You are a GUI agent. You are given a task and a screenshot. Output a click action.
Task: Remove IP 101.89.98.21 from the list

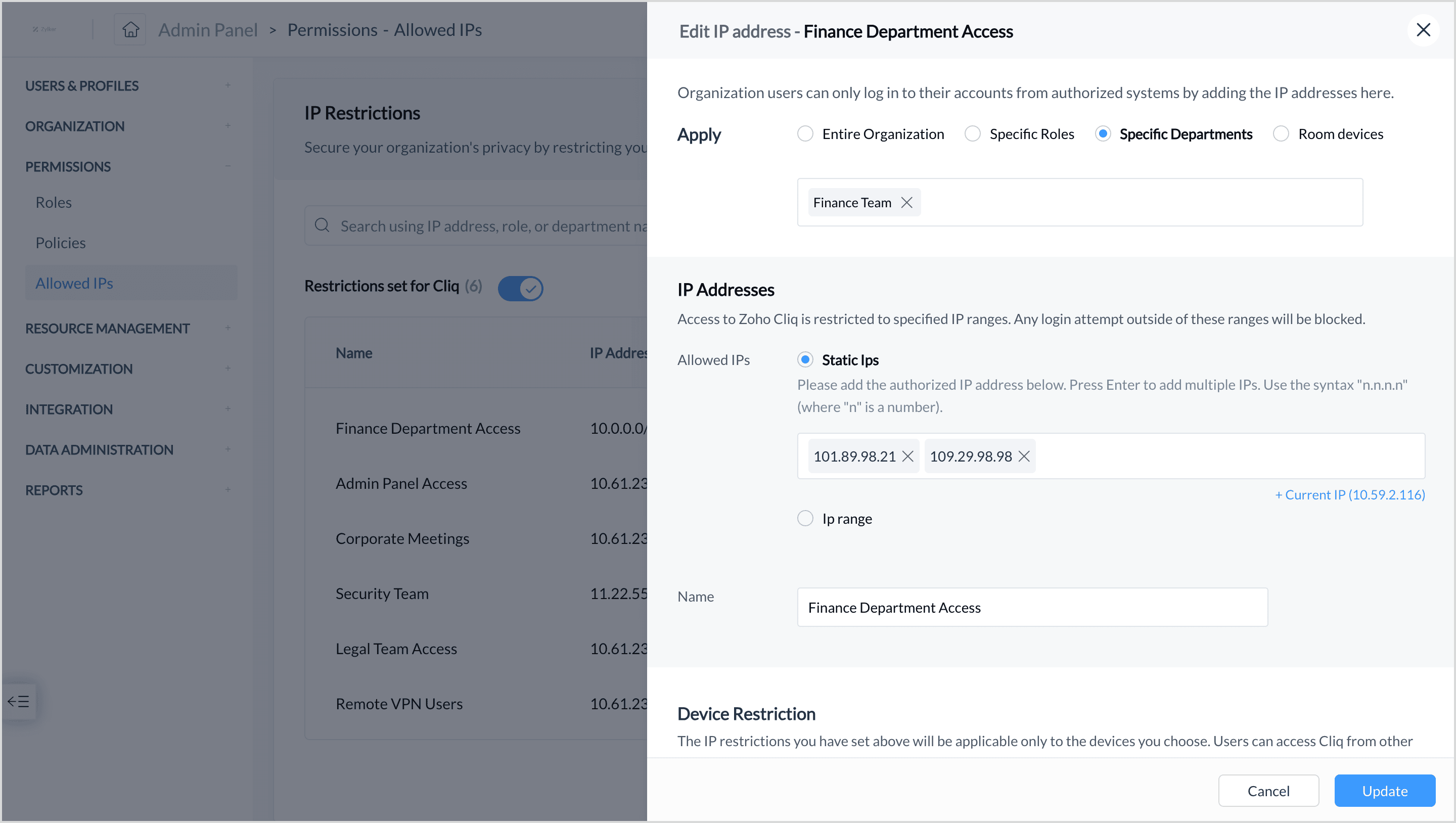tap(908, 456)
